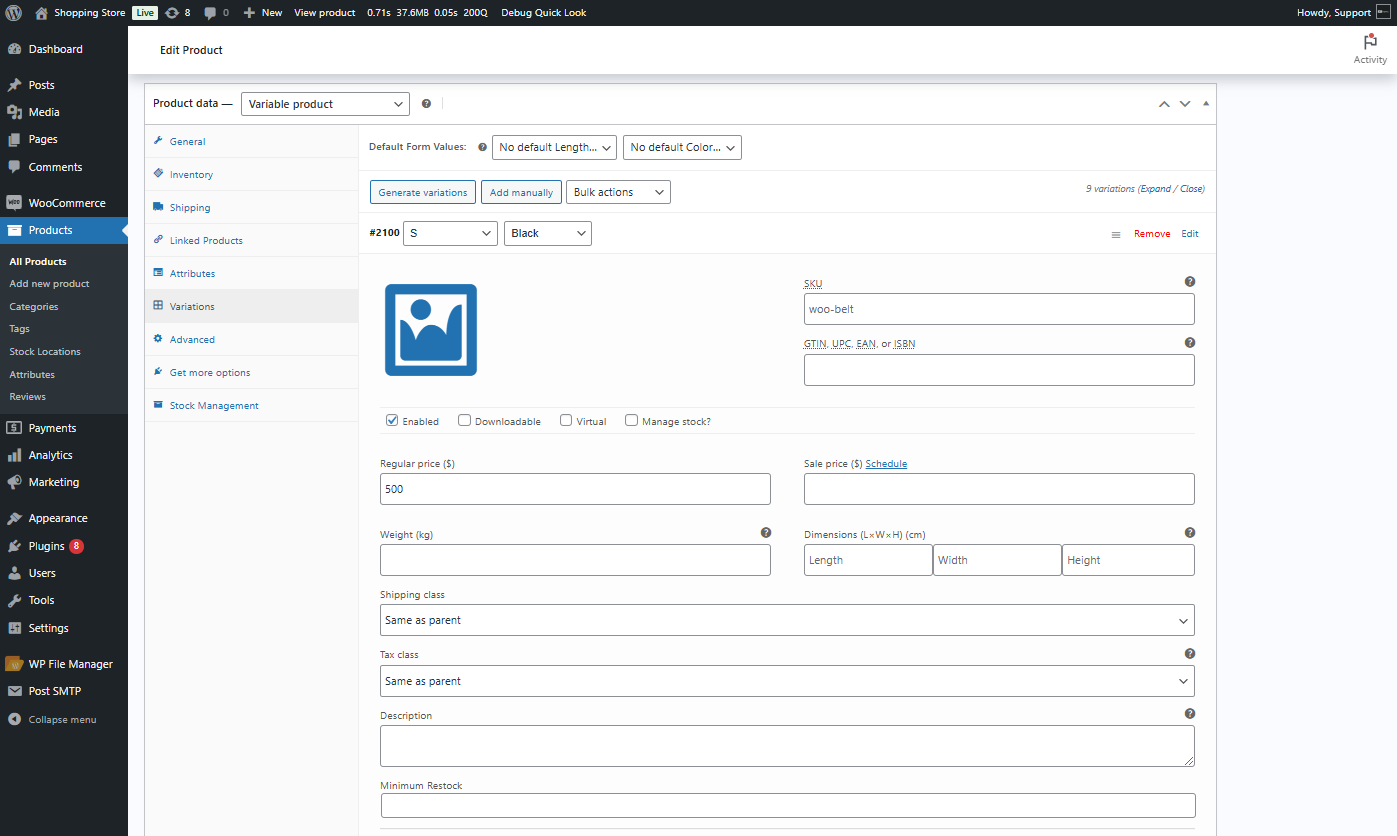Click Add new product in sidebar
Image resolution: width=1397 pixels, height=836 pixels.
pyautogui.click(x=49, y=284)
